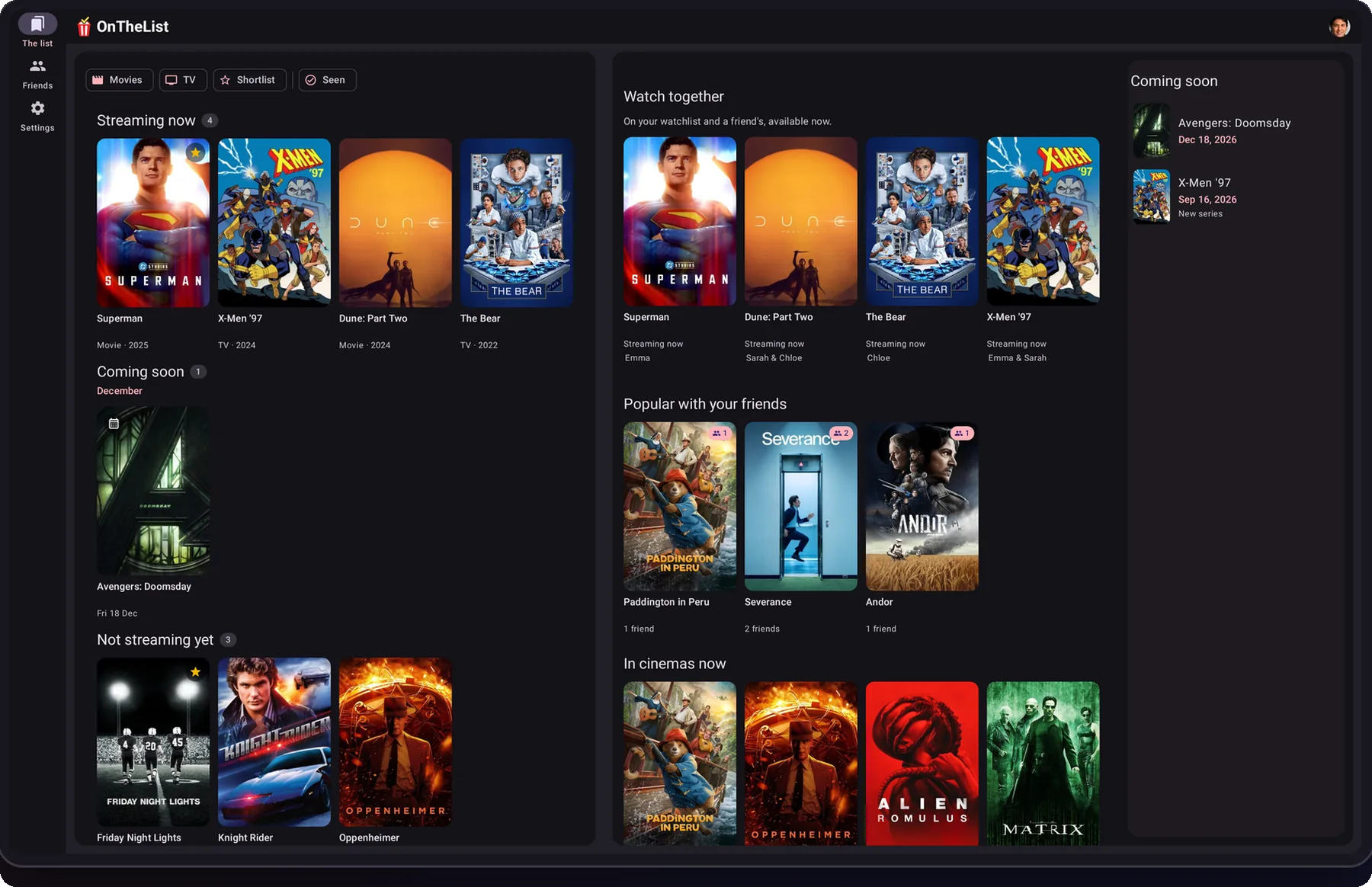Open Dune: Part Two in Streaming now
The width and height of the screenshot is (1372, 887).
(396, 223)
